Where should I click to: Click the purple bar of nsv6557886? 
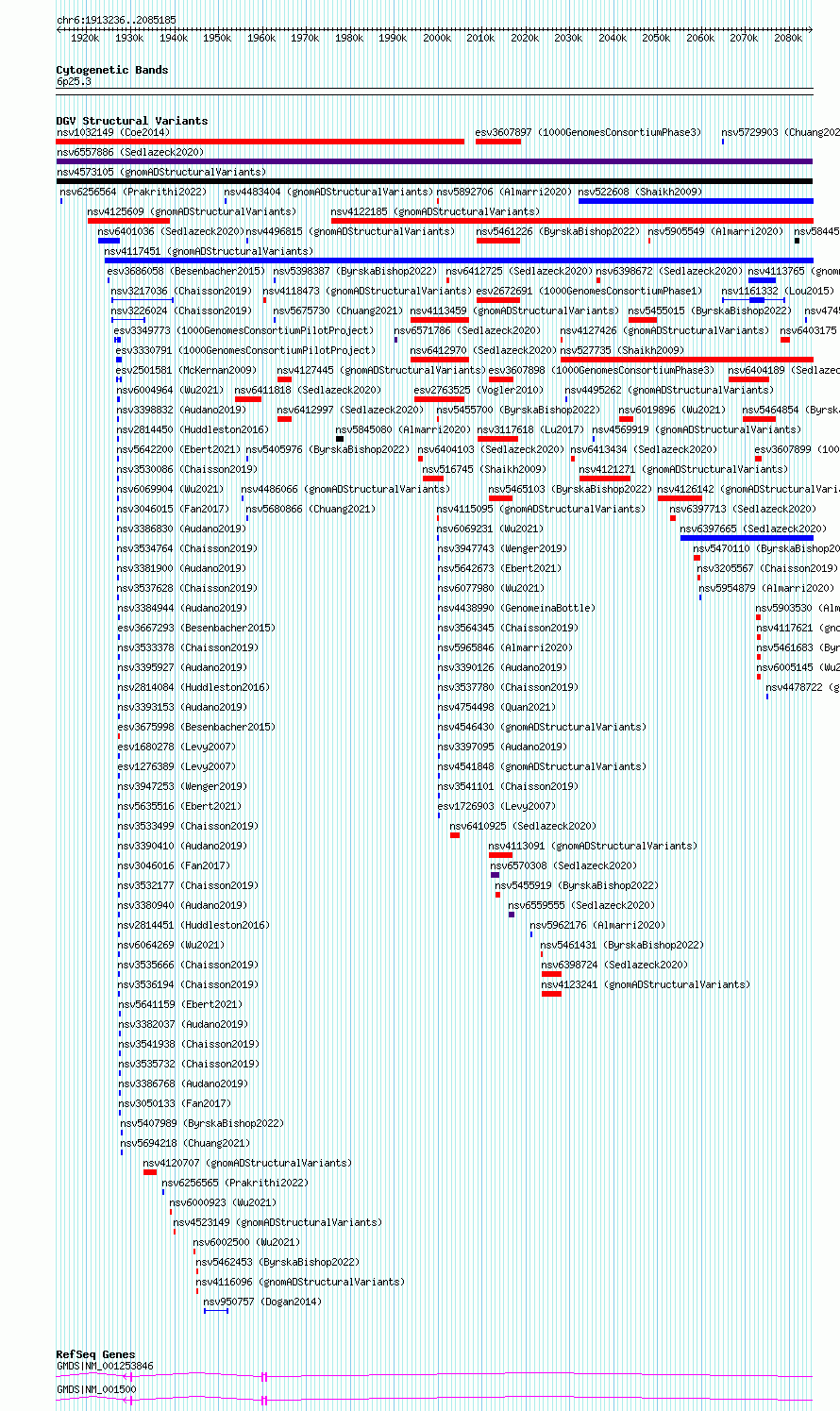coord(434,161)
